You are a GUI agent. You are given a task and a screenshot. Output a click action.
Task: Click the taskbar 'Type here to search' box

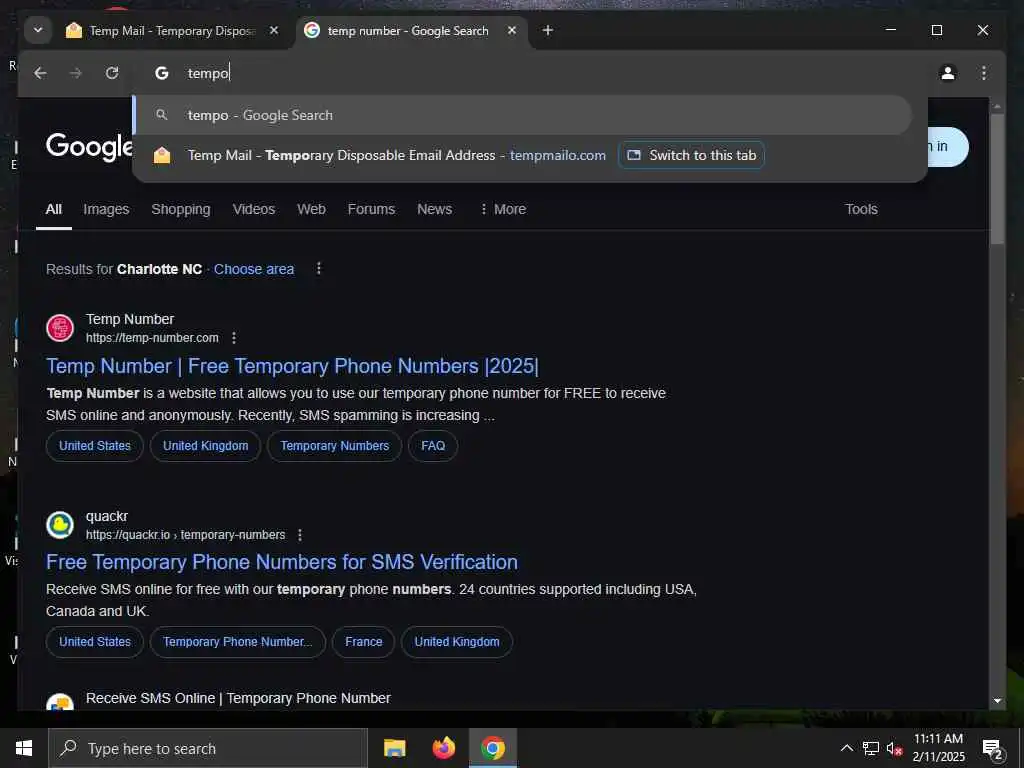coord(208,748)
